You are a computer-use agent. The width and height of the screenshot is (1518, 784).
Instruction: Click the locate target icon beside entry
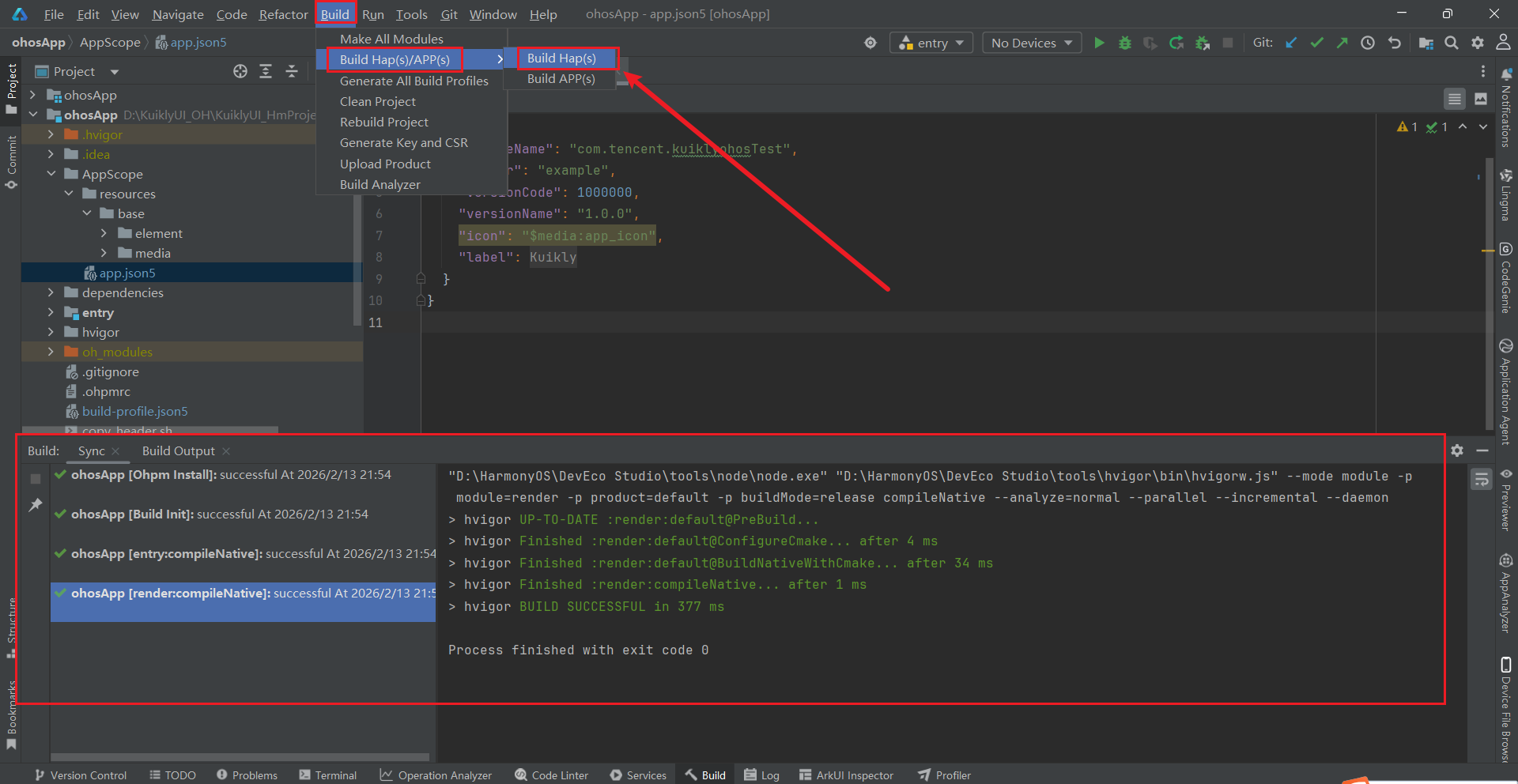[870, 43]
